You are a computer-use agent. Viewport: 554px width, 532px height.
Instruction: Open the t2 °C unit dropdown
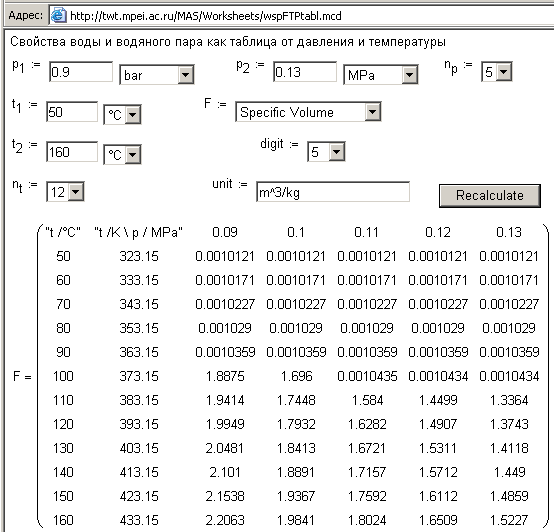(x=122, y=154)
